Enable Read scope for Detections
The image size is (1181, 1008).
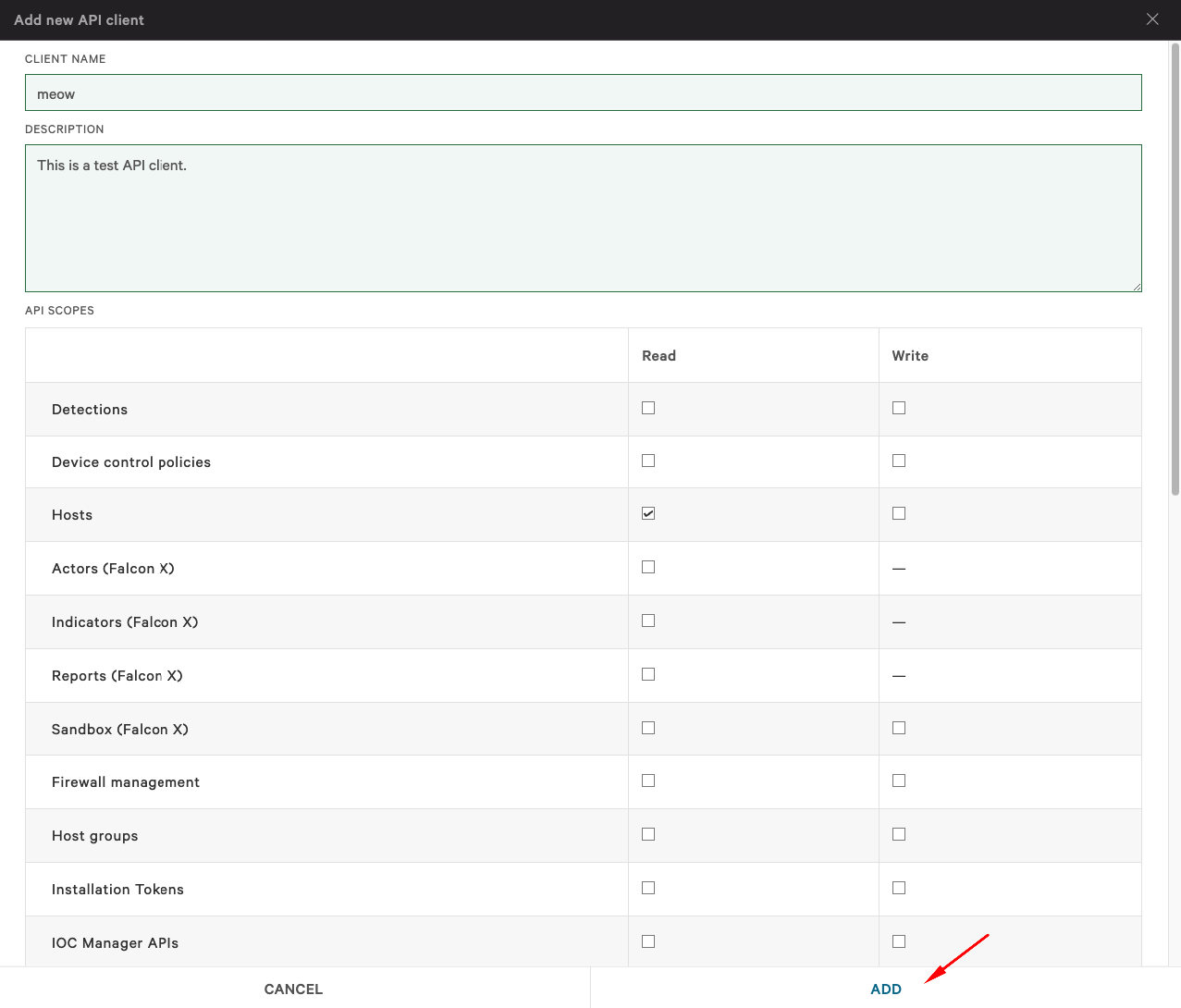pyautogui.click(x=648, y=408)
